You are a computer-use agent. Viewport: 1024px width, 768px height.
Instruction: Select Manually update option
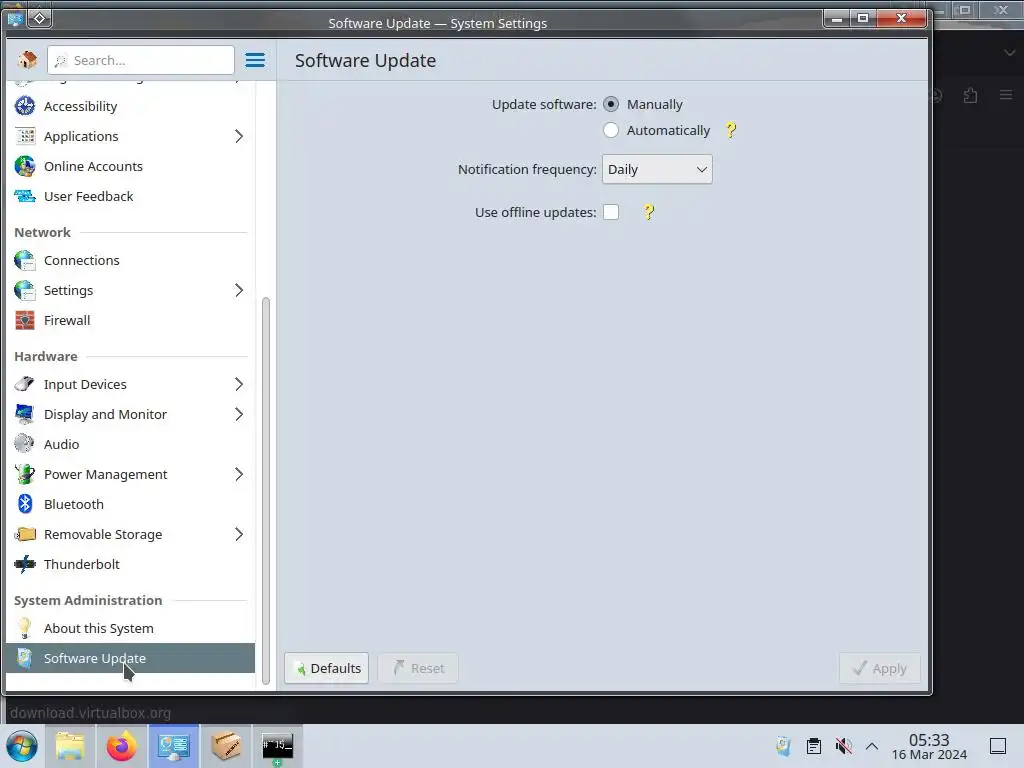[x=611, y=104]
